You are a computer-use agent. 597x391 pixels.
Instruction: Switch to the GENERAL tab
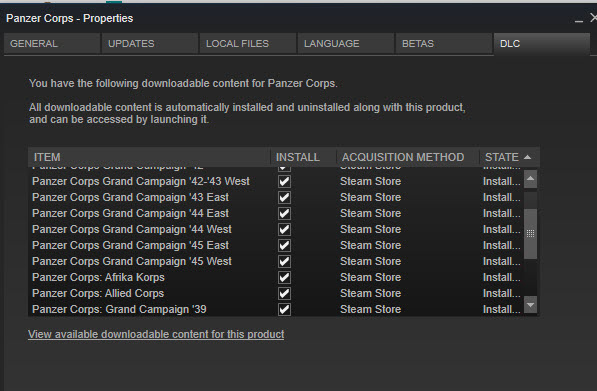[52, 43]
